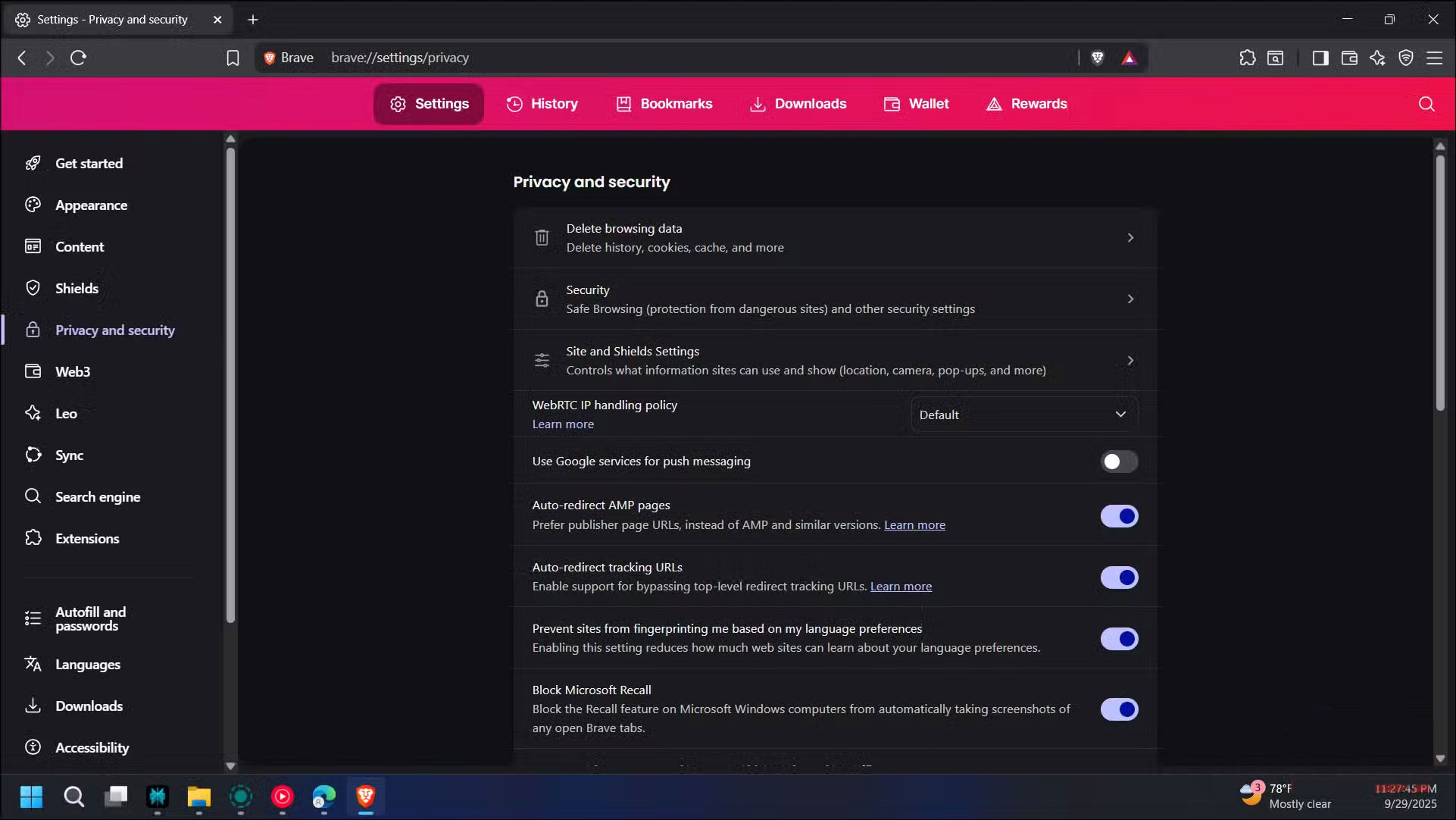The image size is (1456, 820).
Task: Disable Block Microsoft Recall
Action: (1119, 709)
